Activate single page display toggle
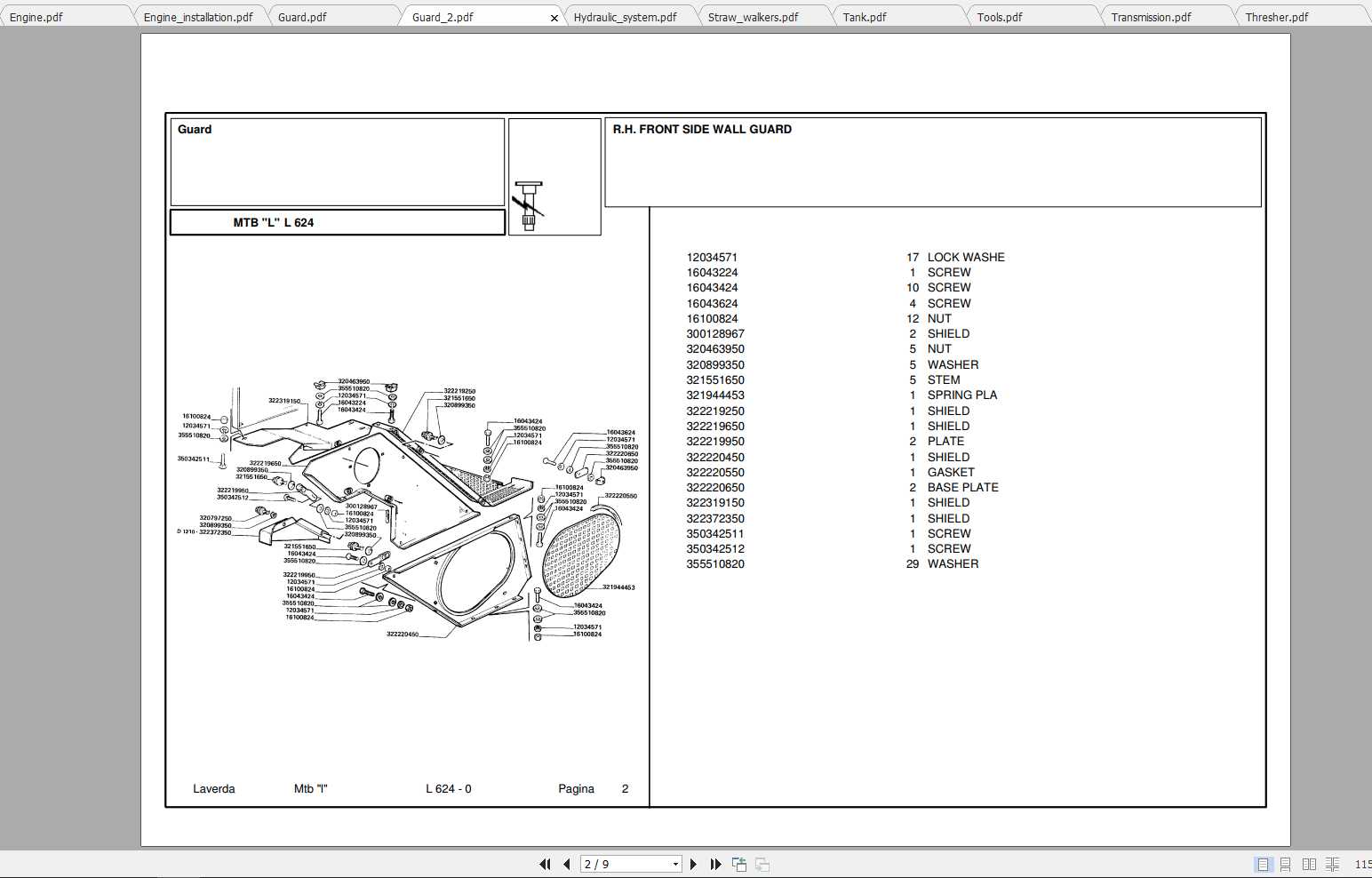1372x878 pixels. pyautogui.click(x=1263, y=864)
